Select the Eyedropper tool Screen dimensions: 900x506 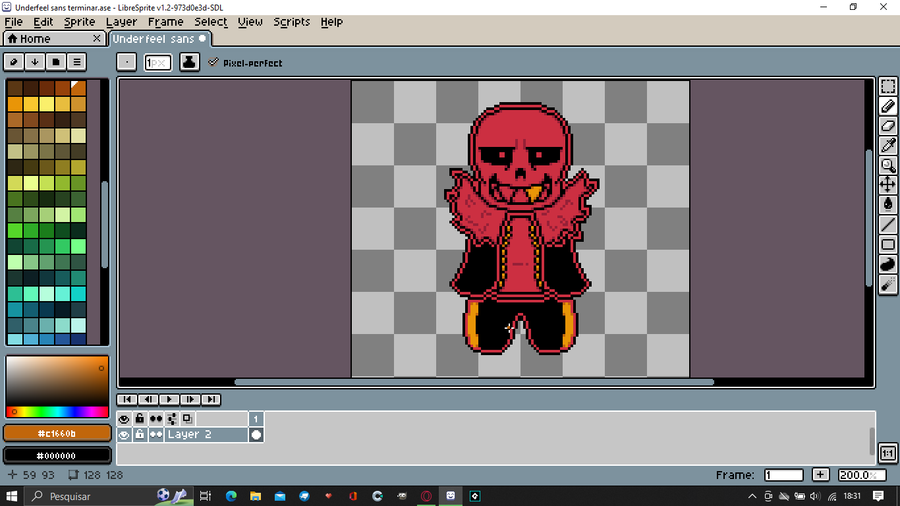coord(888,146)
